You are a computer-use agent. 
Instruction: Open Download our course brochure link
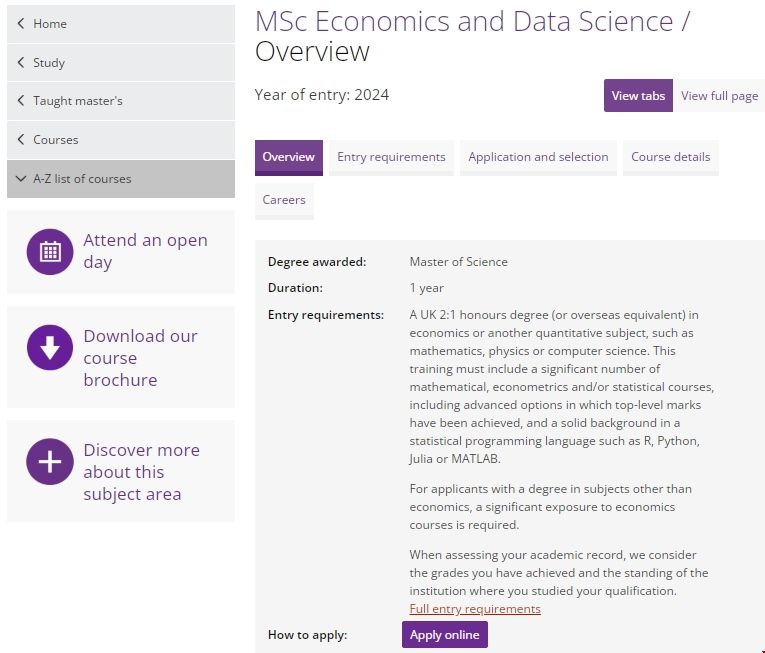click(140, 358)
